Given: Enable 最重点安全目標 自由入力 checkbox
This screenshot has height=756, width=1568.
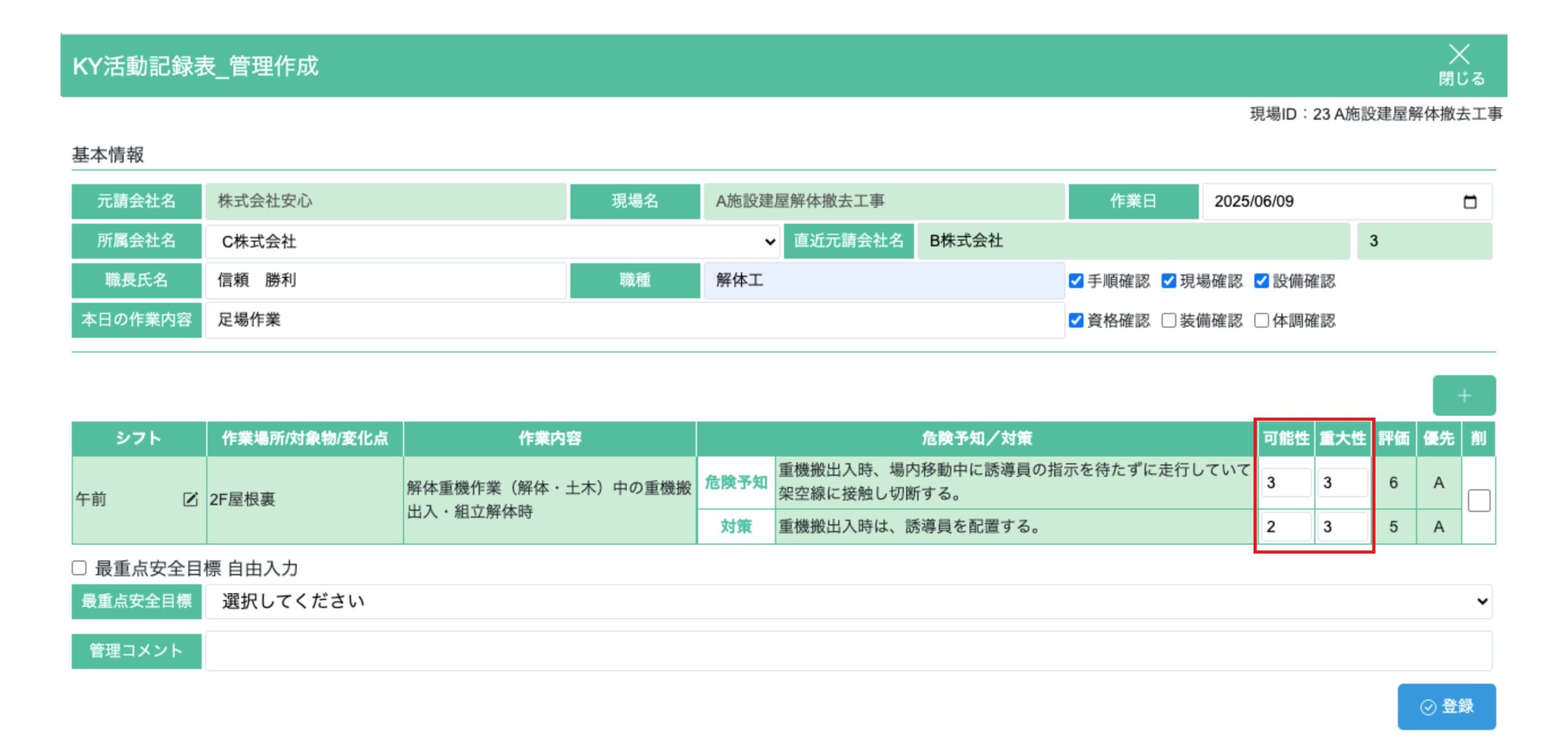Looking at the screenshot, I should click(79, 568).
